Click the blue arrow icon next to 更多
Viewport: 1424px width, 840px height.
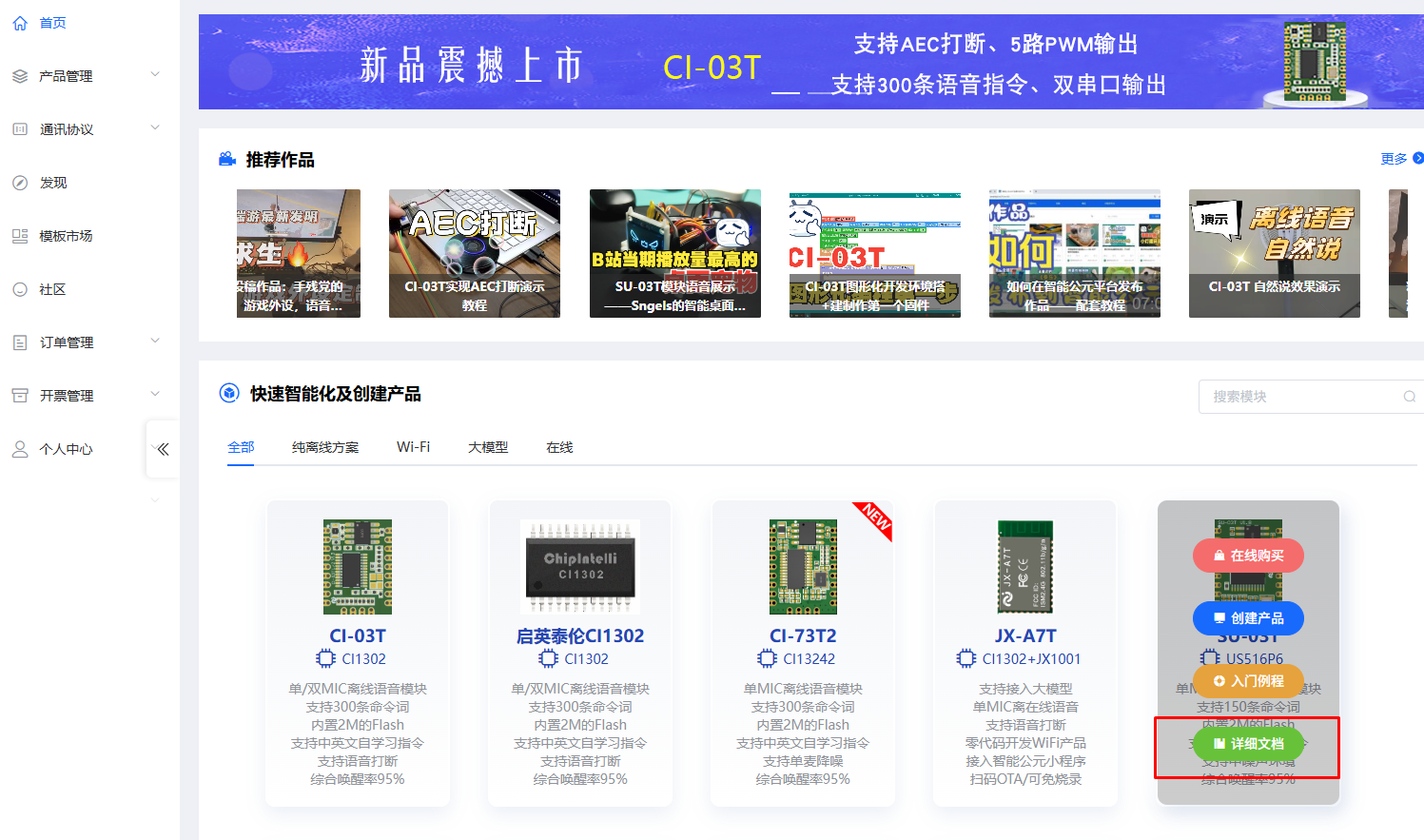coord(1418,158)
